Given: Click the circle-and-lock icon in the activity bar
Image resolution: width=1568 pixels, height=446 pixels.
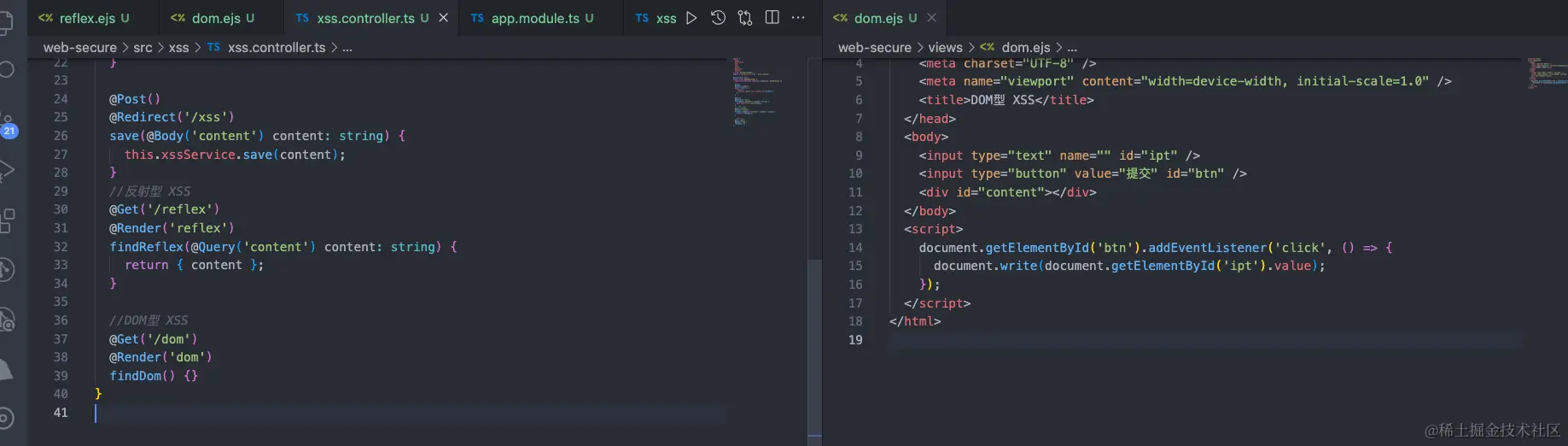Looking at the screenshot, I should (7, 320).
